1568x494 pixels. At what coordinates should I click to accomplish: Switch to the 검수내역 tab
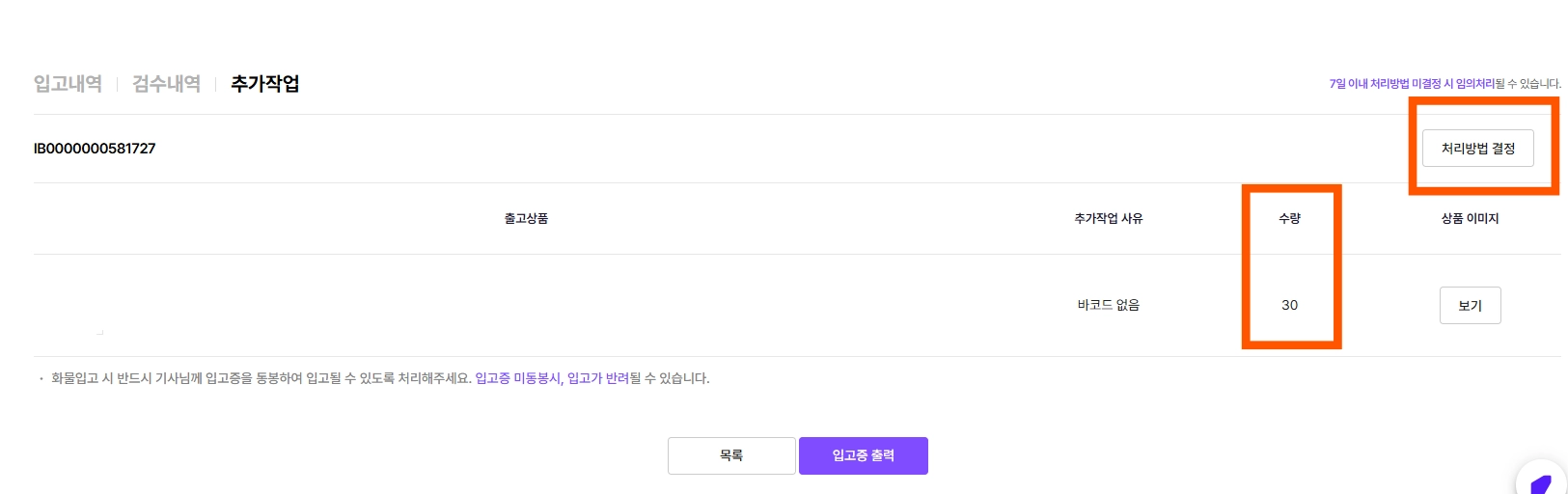tap(166, 84)
